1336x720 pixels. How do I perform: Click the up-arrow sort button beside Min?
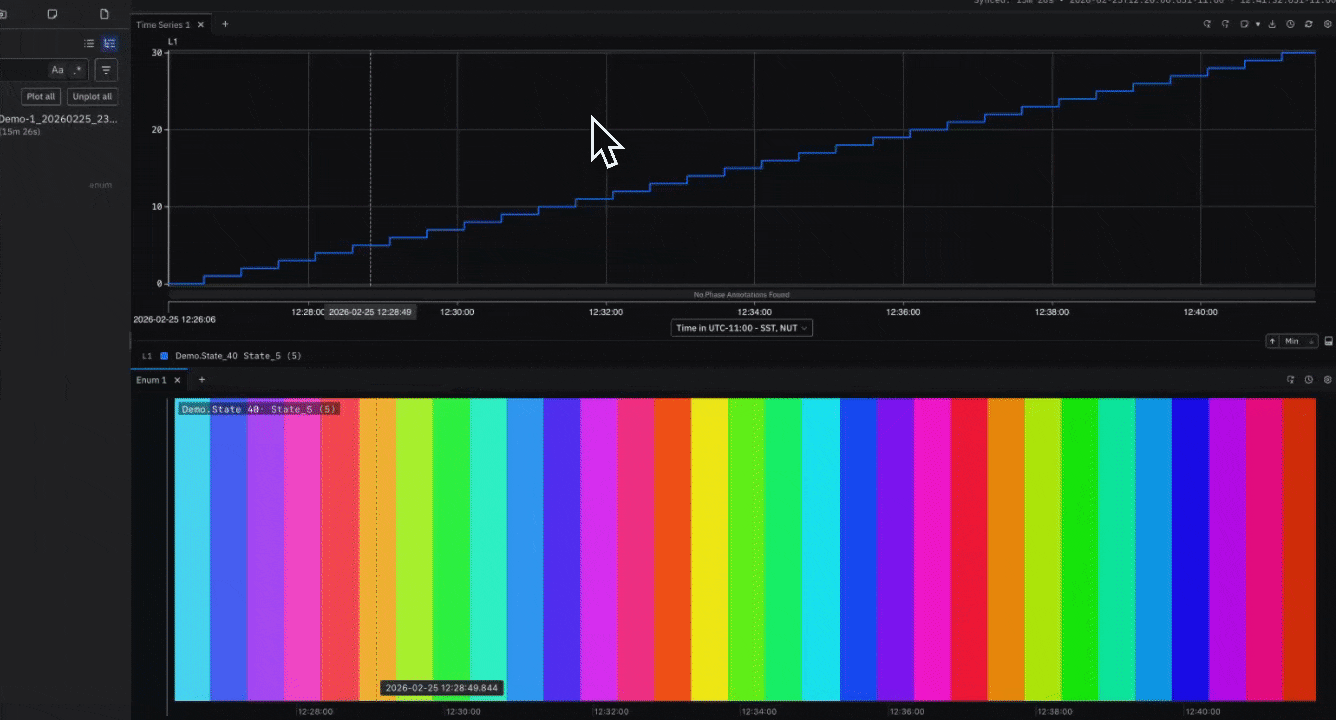click(1272, 341)
